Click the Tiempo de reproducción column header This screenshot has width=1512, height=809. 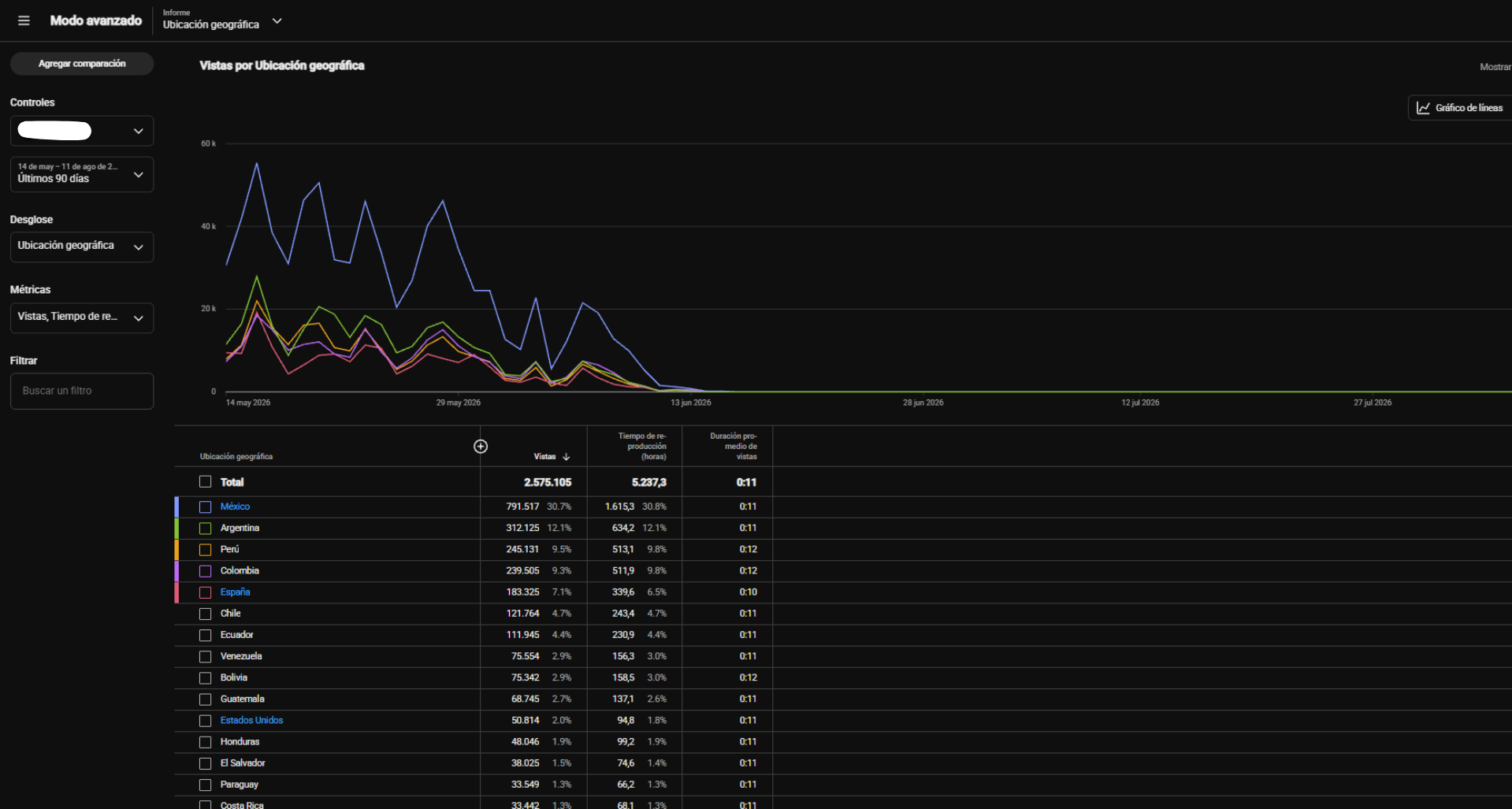tap(641, 446)
